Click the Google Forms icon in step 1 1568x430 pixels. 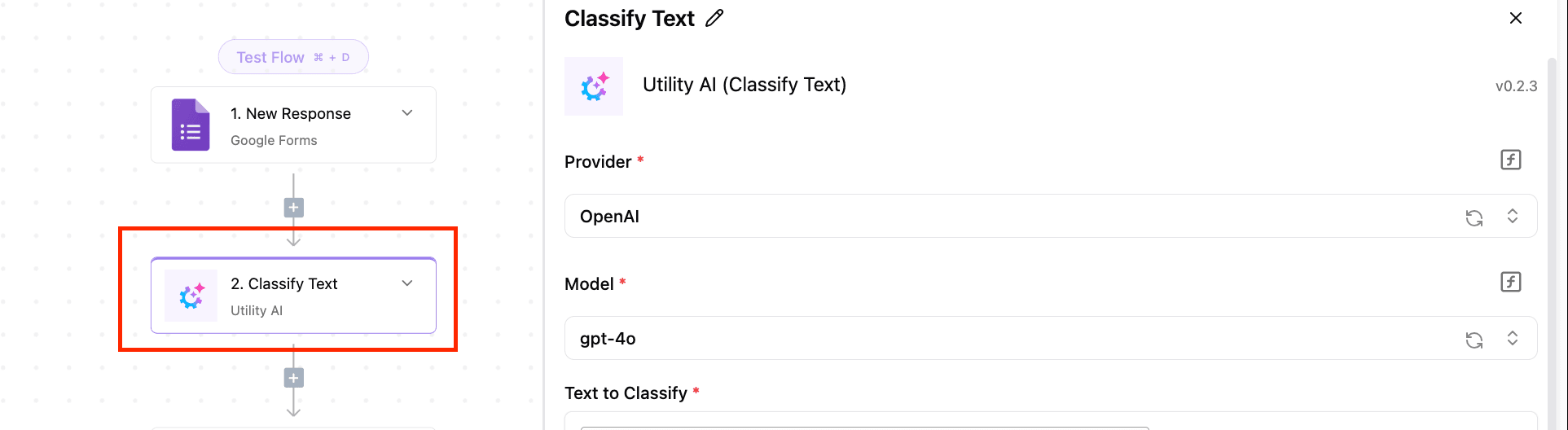click(x=191, y=125)
